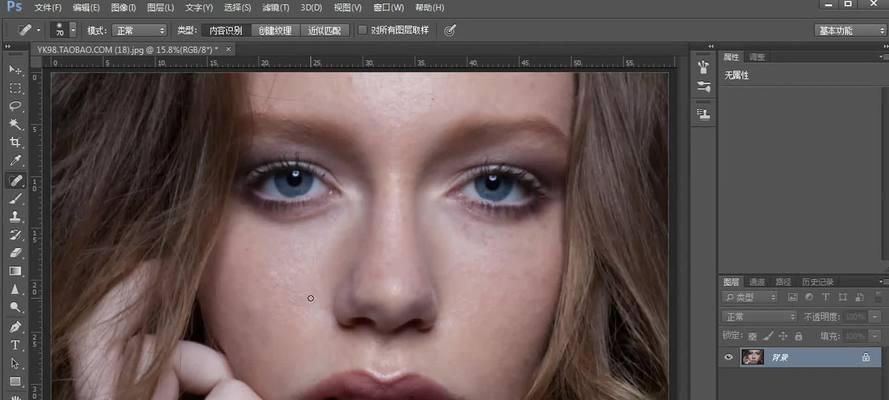Filter layers by shape layers icon
889x400 pixels.
tap(843, 297)
